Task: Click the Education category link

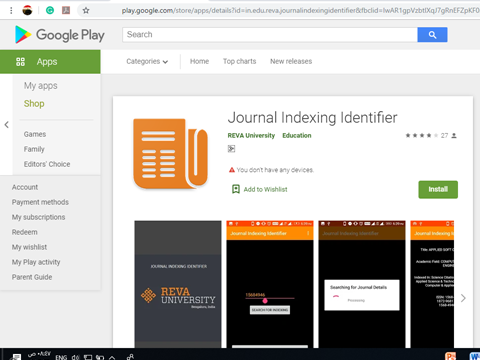Action: 297,135
